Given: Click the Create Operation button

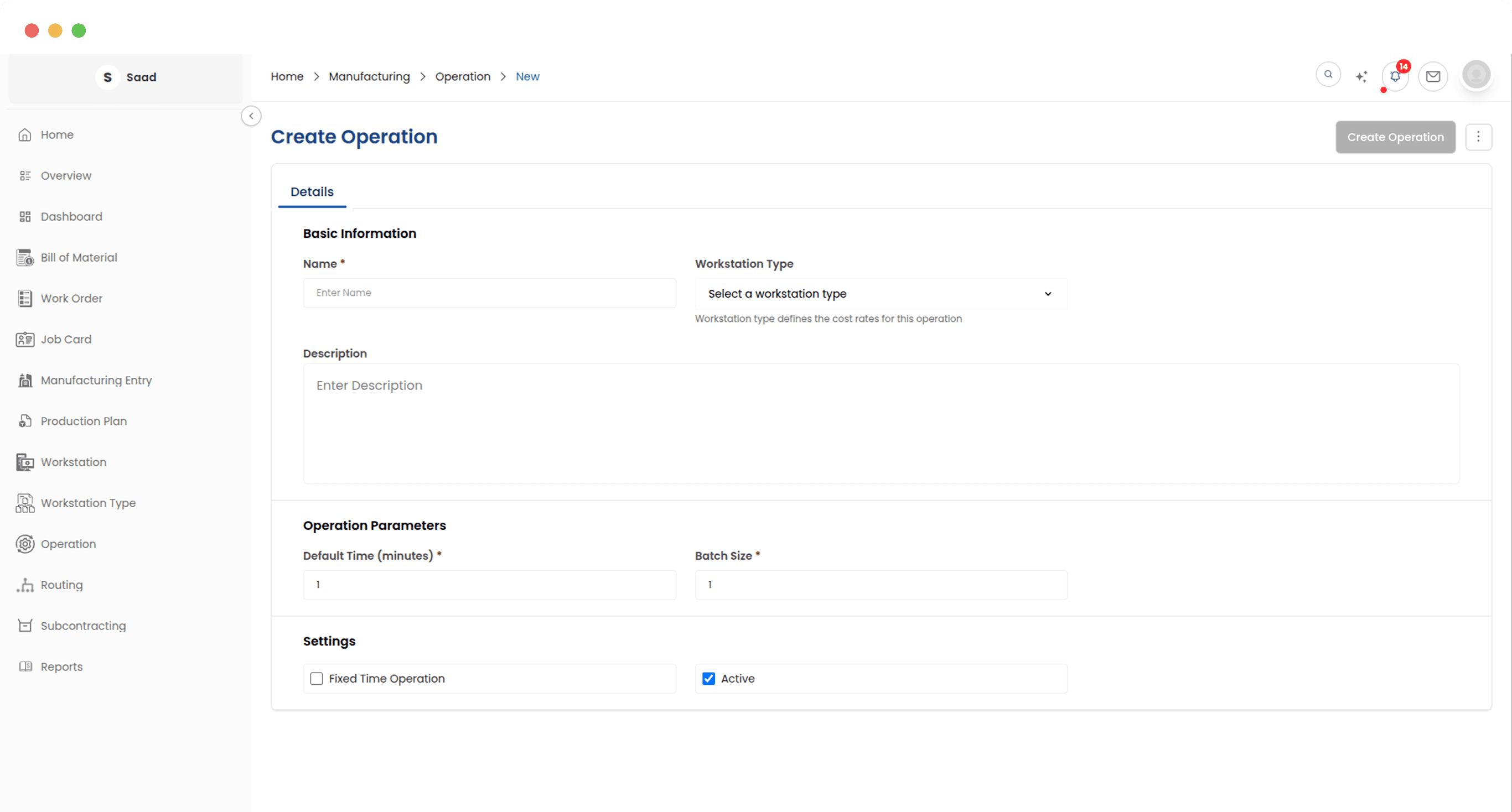Looking at the screenshot, I should coord(1395,137).
